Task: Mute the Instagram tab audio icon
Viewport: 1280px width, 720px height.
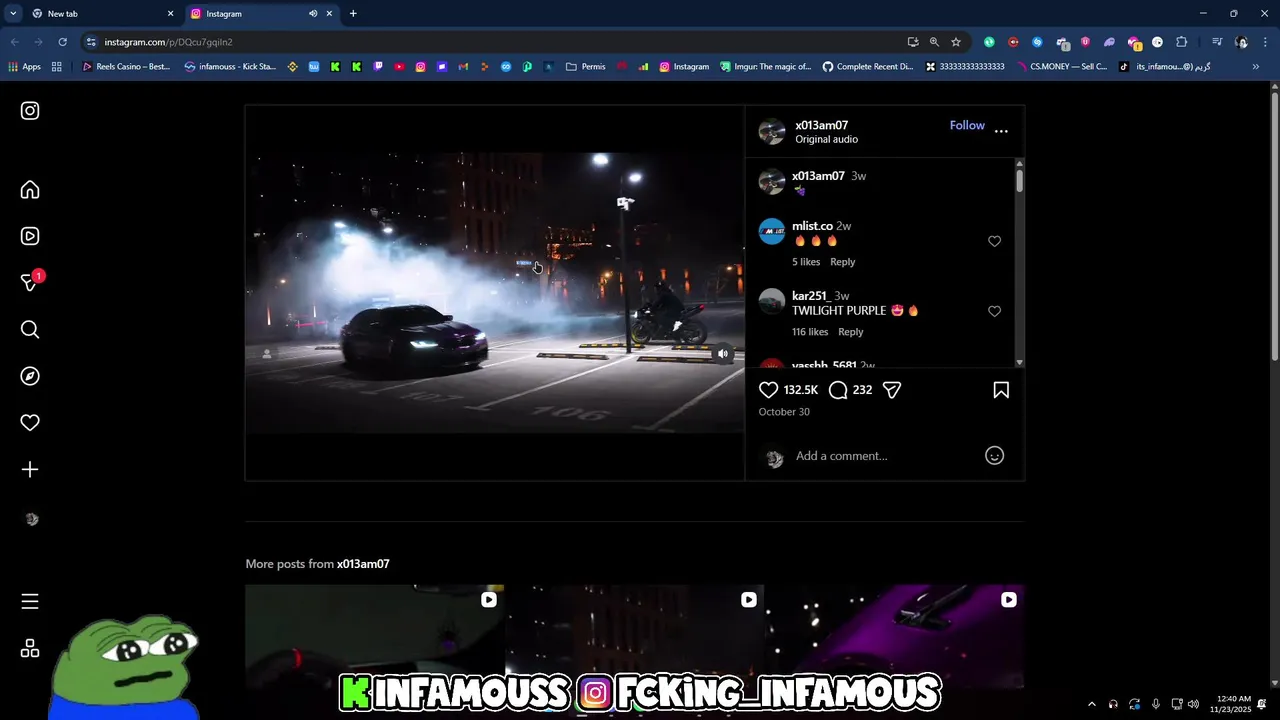Action: point(313,14)
